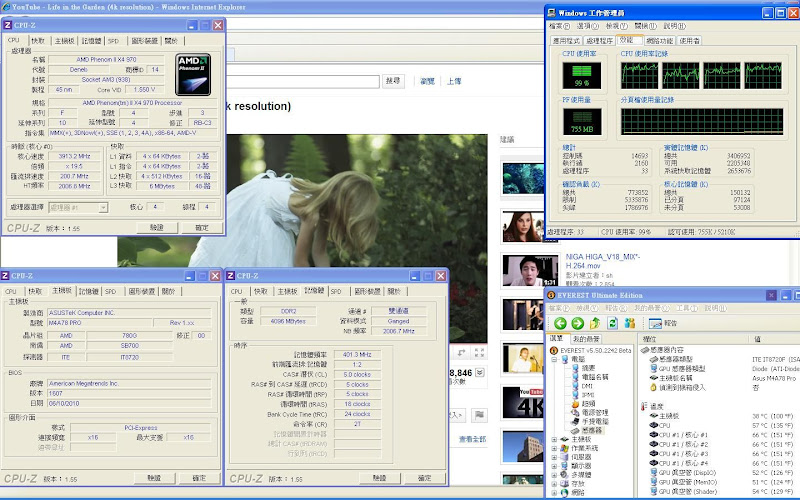Click the CPU usage 99% gauge in Task Manager
800x500 pixels.
582,76
